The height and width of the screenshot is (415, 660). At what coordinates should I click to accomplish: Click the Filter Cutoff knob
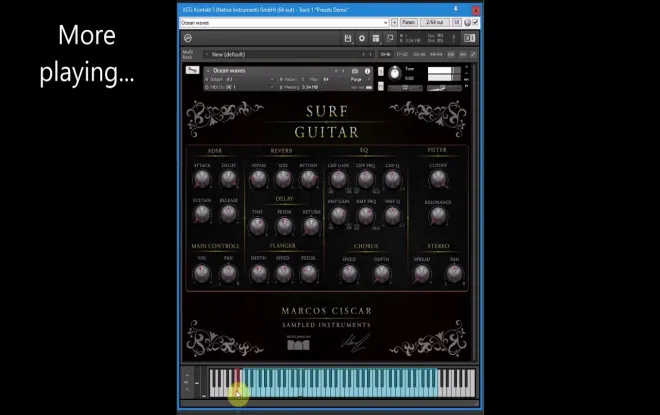click(438, 180)
